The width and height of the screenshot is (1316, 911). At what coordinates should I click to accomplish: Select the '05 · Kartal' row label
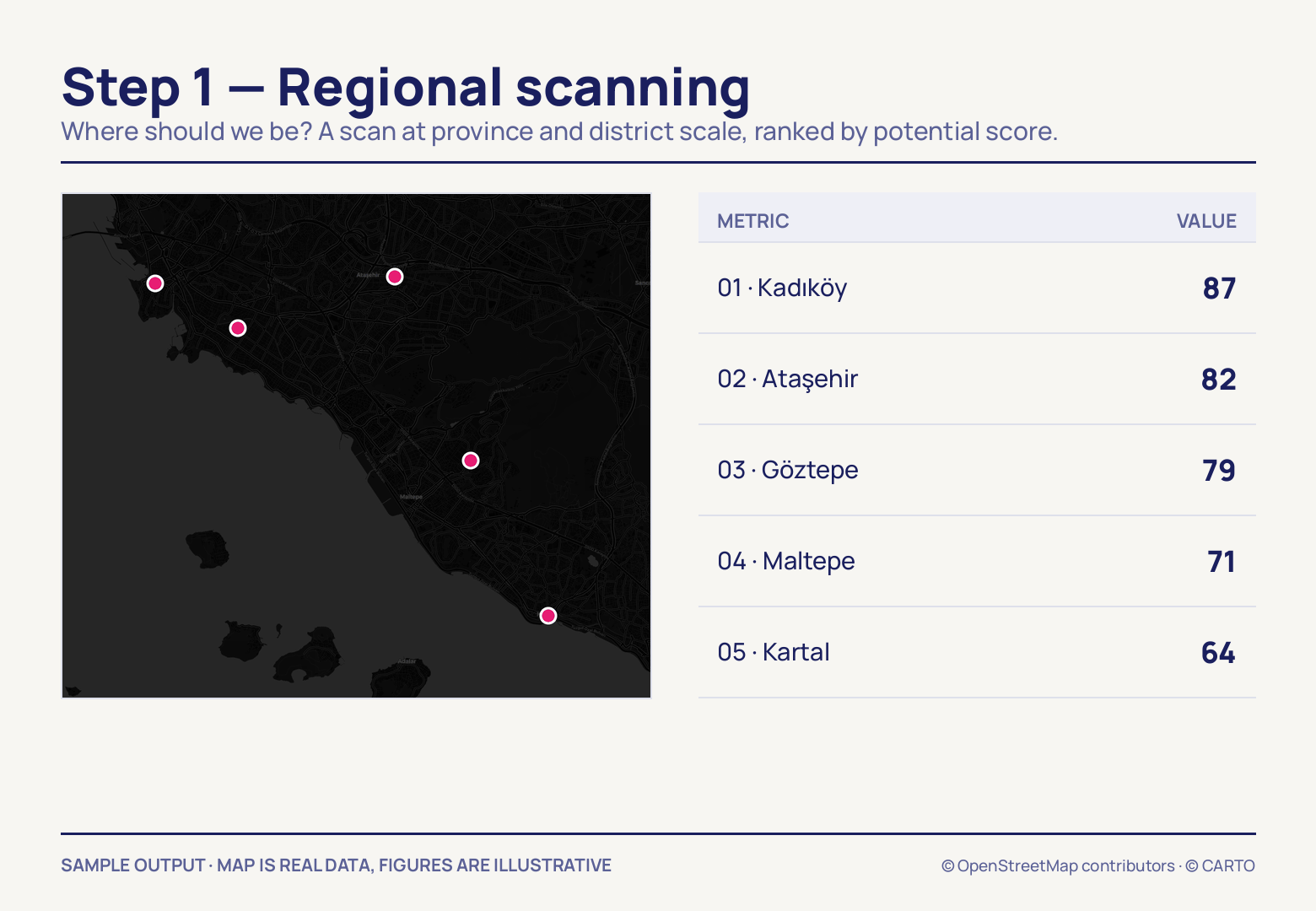click(774, 652)
